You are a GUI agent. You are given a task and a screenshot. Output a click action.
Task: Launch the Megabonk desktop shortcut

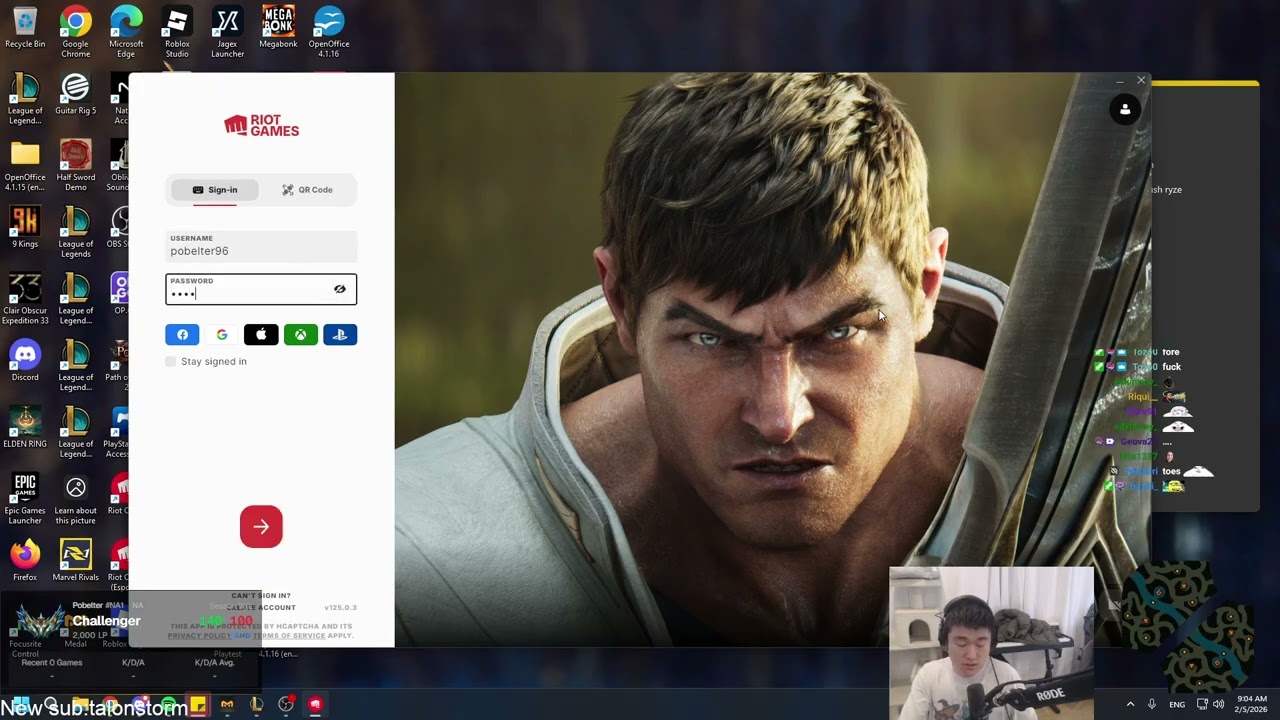click(278, 28)
